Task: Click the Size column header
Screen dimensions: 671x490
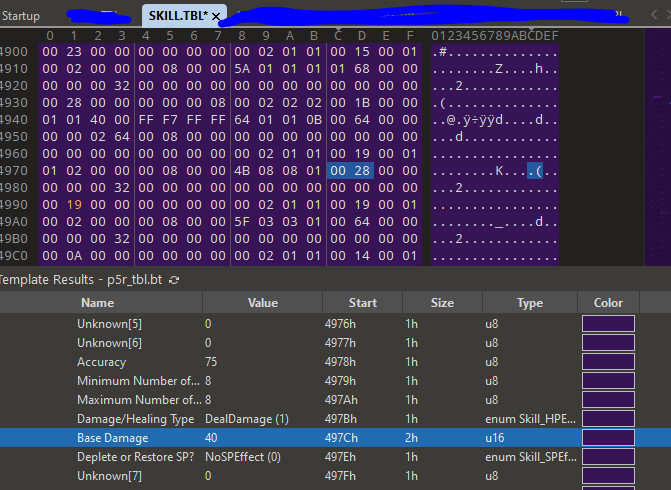Action: 442,303
